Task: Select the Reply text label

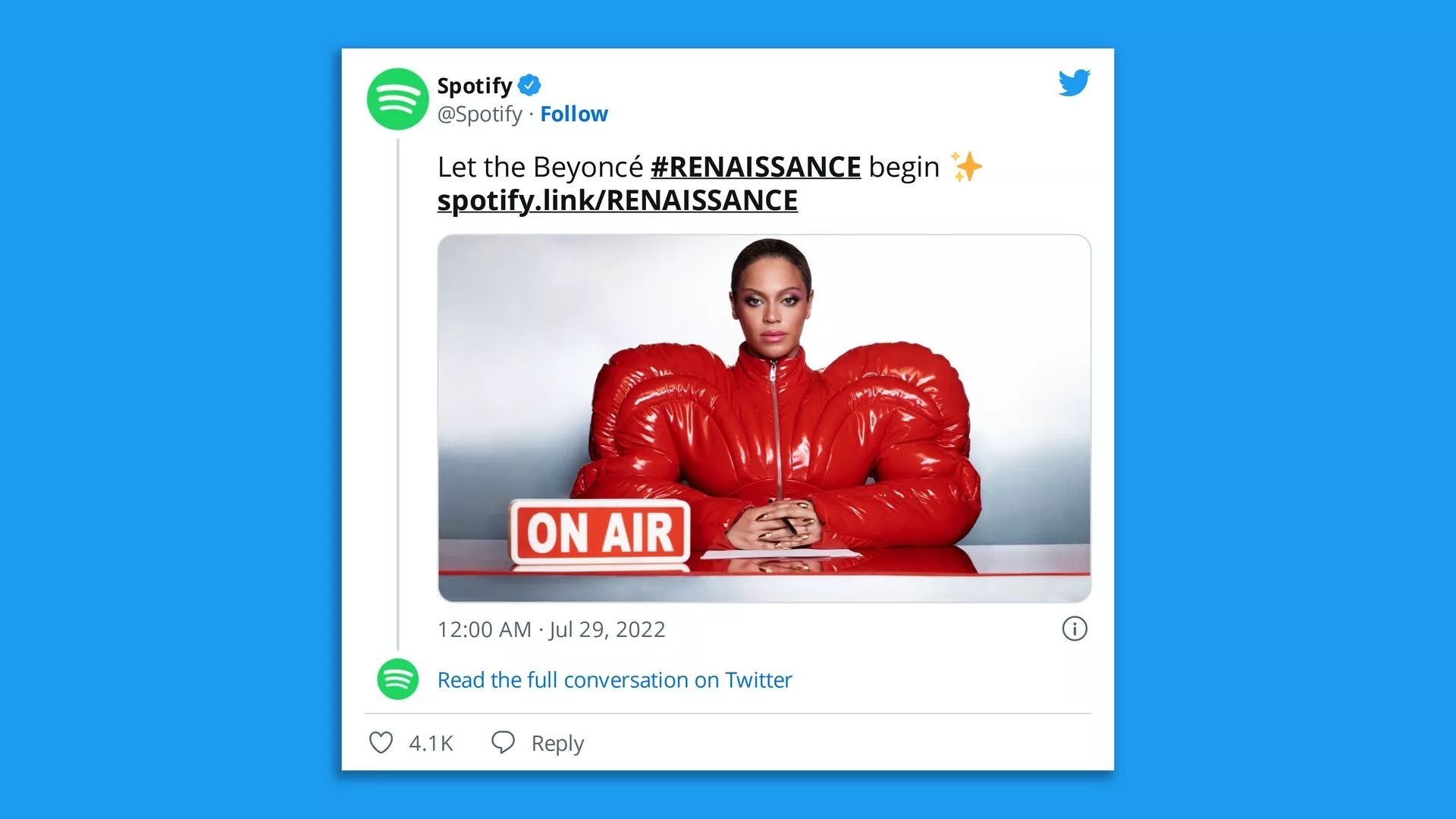Action: (557, 743)
